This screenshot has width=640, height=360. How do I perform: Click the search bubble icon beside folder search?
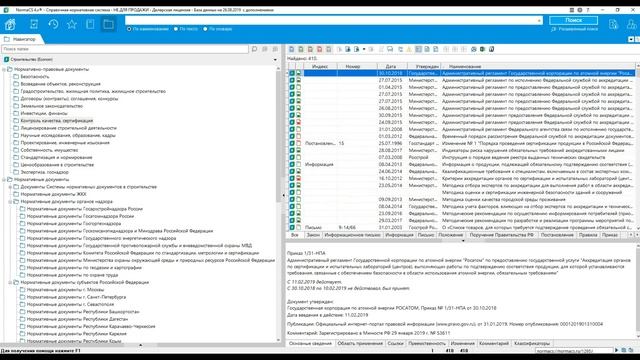tap(254, 49)
